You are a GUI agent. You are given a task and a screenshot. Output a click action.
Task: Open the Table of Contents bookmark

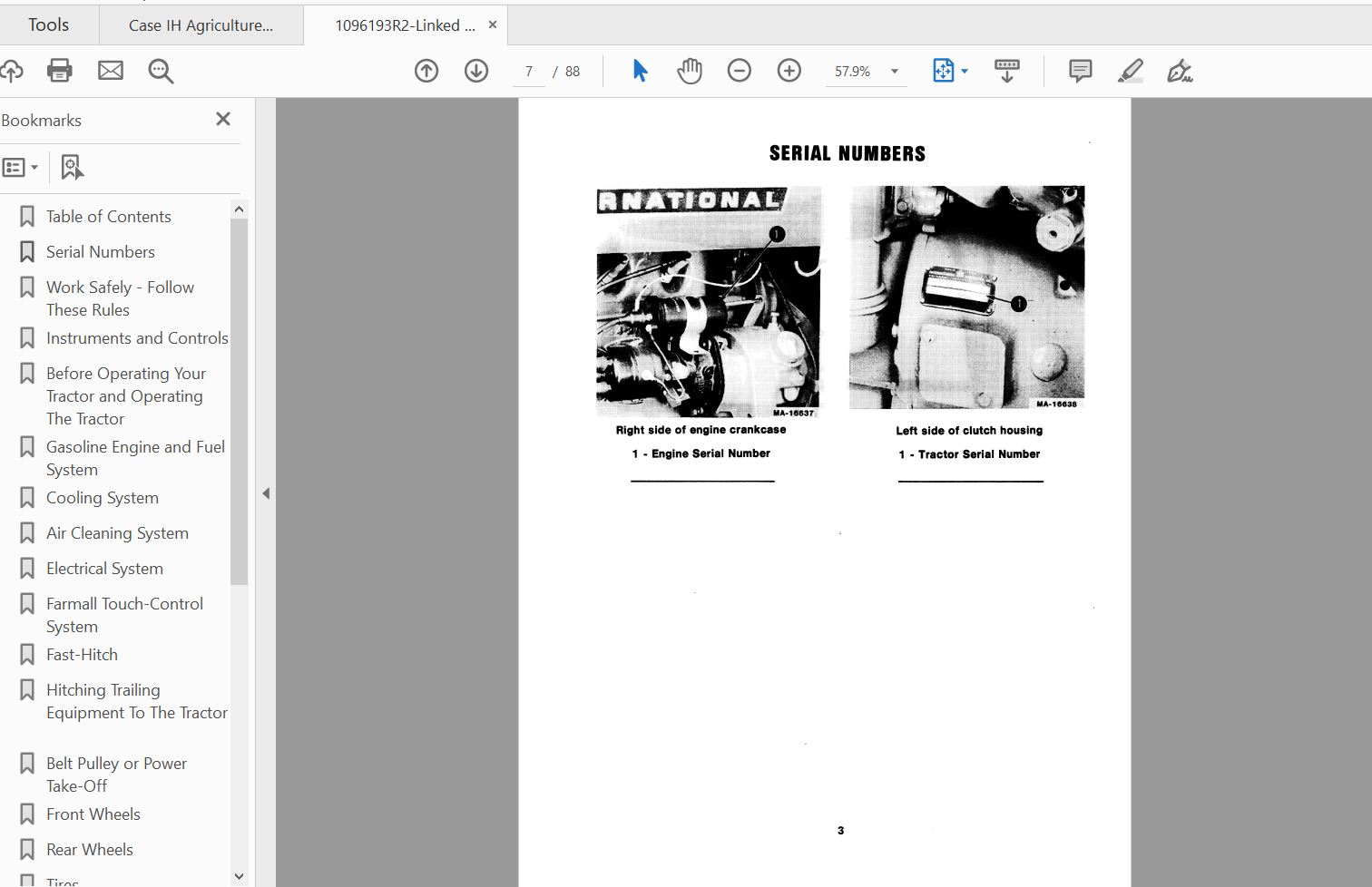(x=108, y=217)
